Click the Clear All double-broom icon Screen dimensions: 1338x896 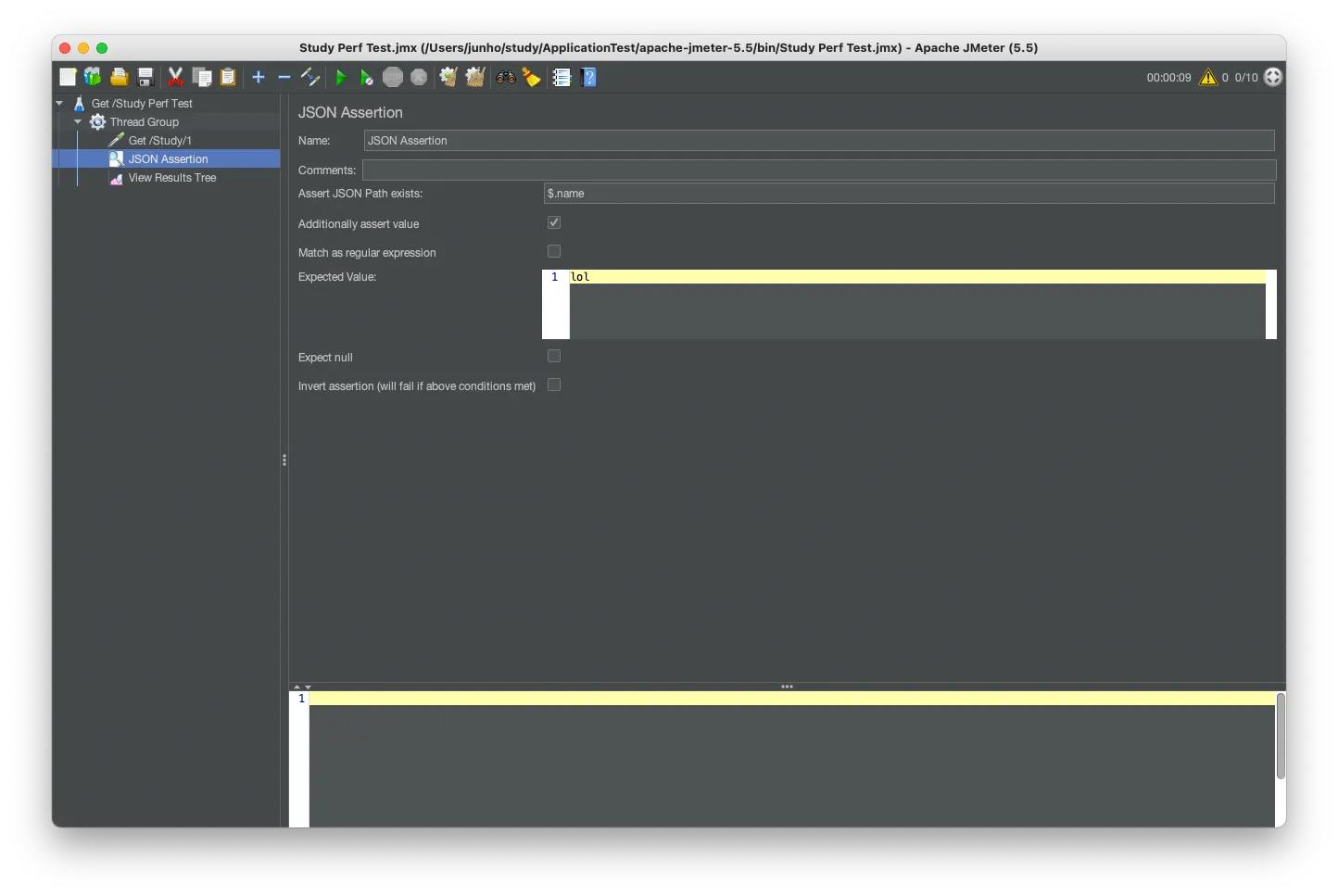475,78
